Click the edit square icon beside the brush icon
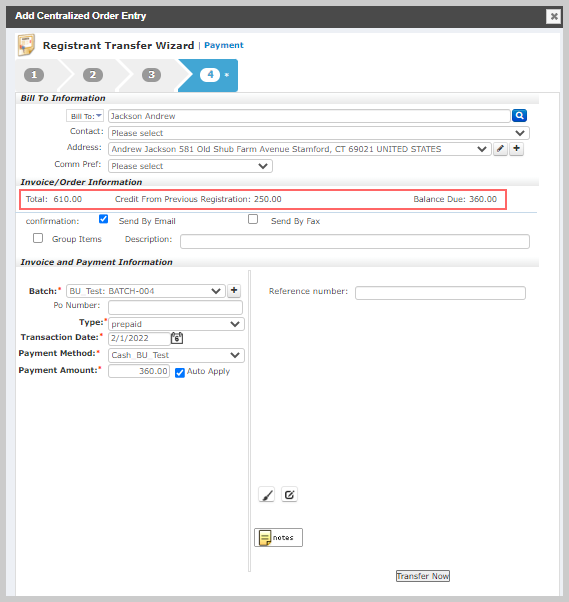The width and height of the screenshot is (569, 602). pos(289,494)
